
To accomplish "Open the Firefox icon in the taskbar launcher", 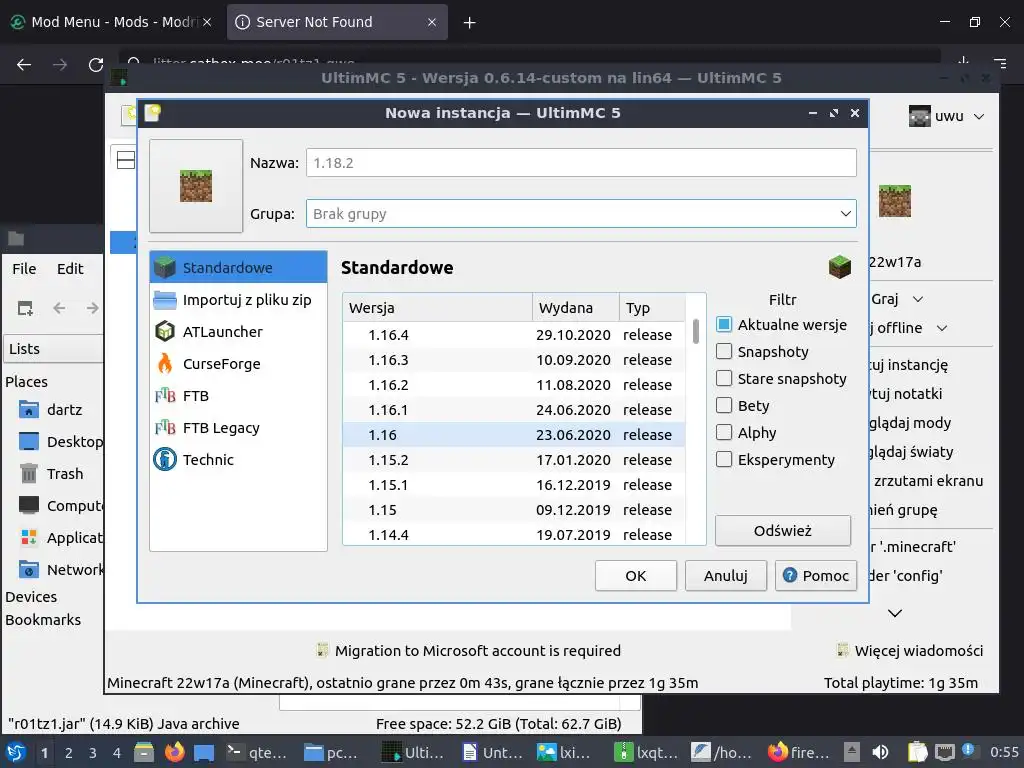I will pyautogui.click(x=174, y=752).
